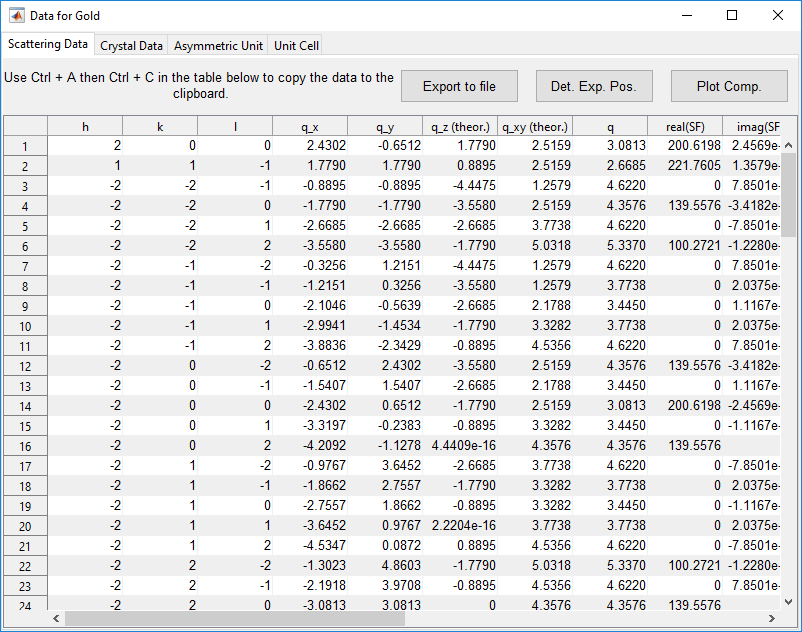Click the q_x column header
This screenshot has width=802, height=632.
pos(310,126)
